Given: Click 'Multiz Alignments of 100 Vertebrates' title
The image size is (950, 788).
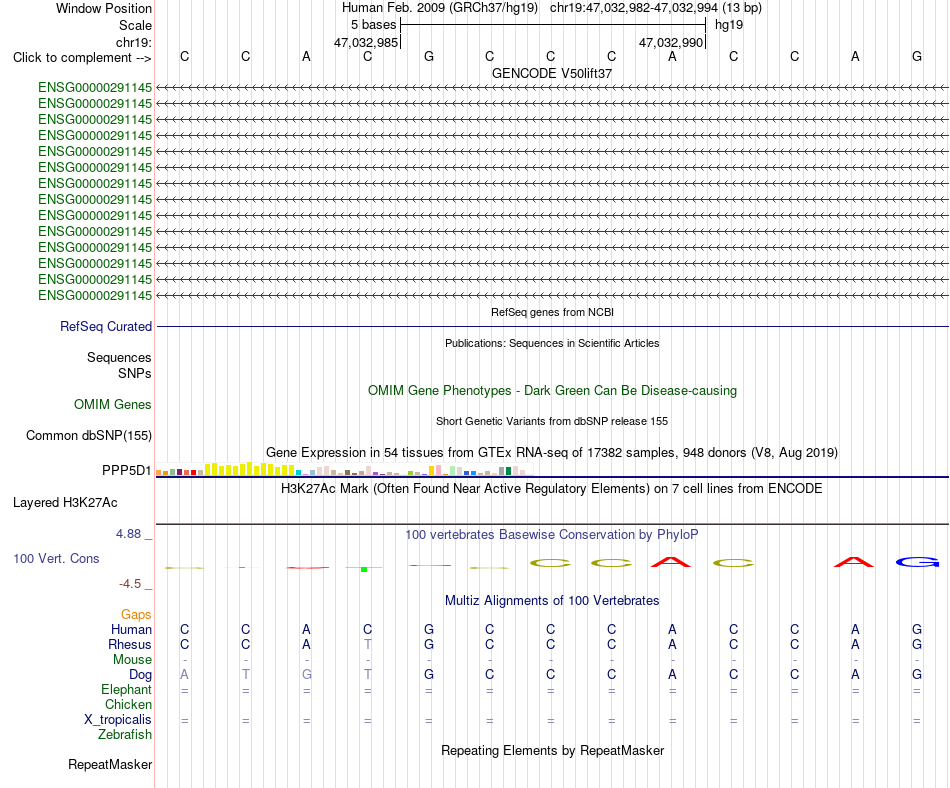Looking at the screenshot, I should tap(552, 600).
